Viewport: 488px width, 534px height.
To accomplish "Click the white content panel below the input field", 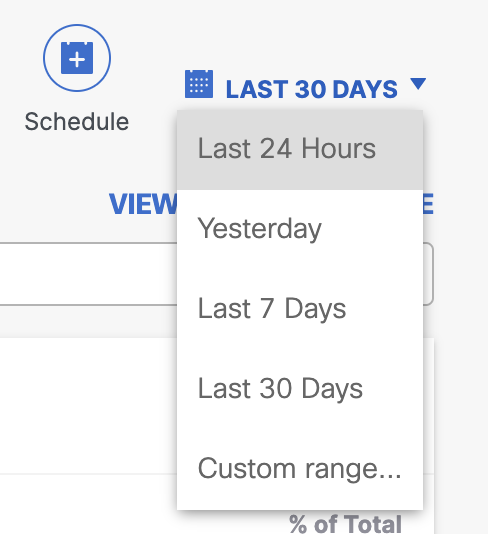I will tap(89, 405).
